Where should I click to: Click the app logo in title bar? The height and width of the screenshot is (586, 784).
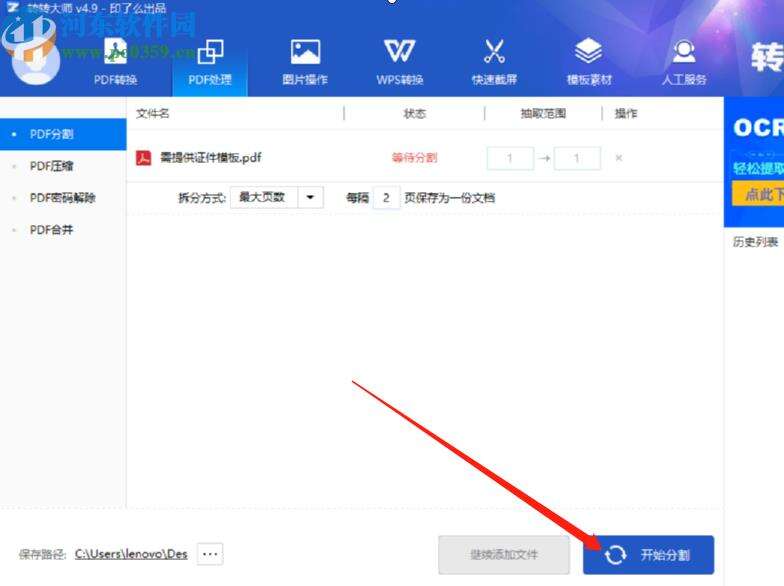pyautogui.click(x=13, y=7)
